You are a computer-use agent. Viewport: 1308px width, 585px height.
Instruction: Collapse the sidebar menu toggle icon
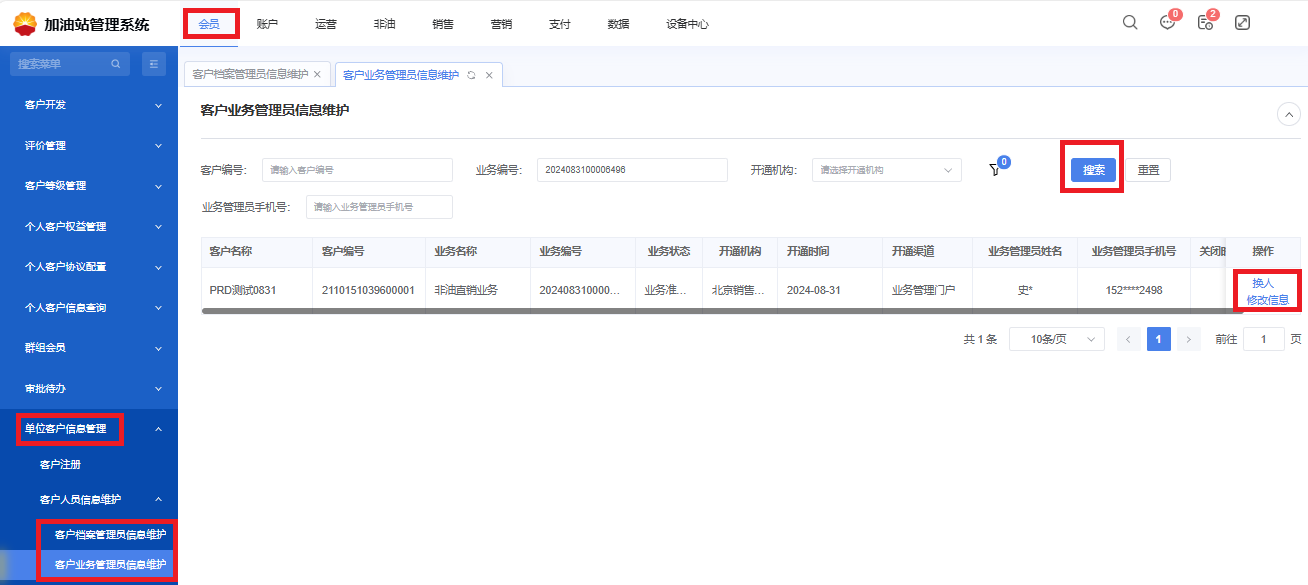(x=154, y=64)
